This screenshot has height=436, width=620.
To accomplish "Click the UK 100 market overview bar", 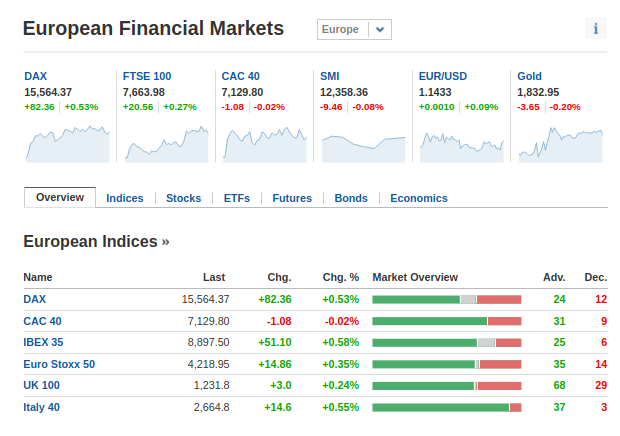I will (447, 386).
